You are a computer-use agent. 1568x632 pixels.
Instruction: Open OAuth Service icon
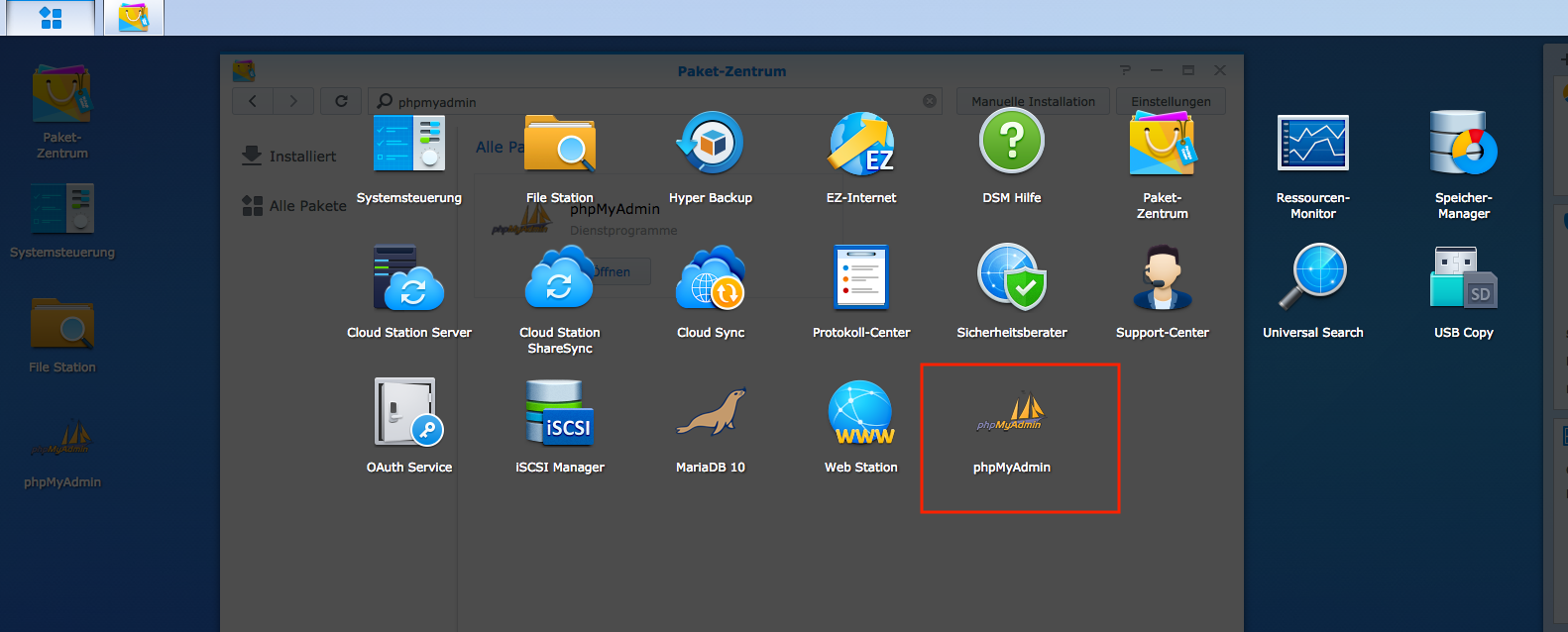coord(408,413)
